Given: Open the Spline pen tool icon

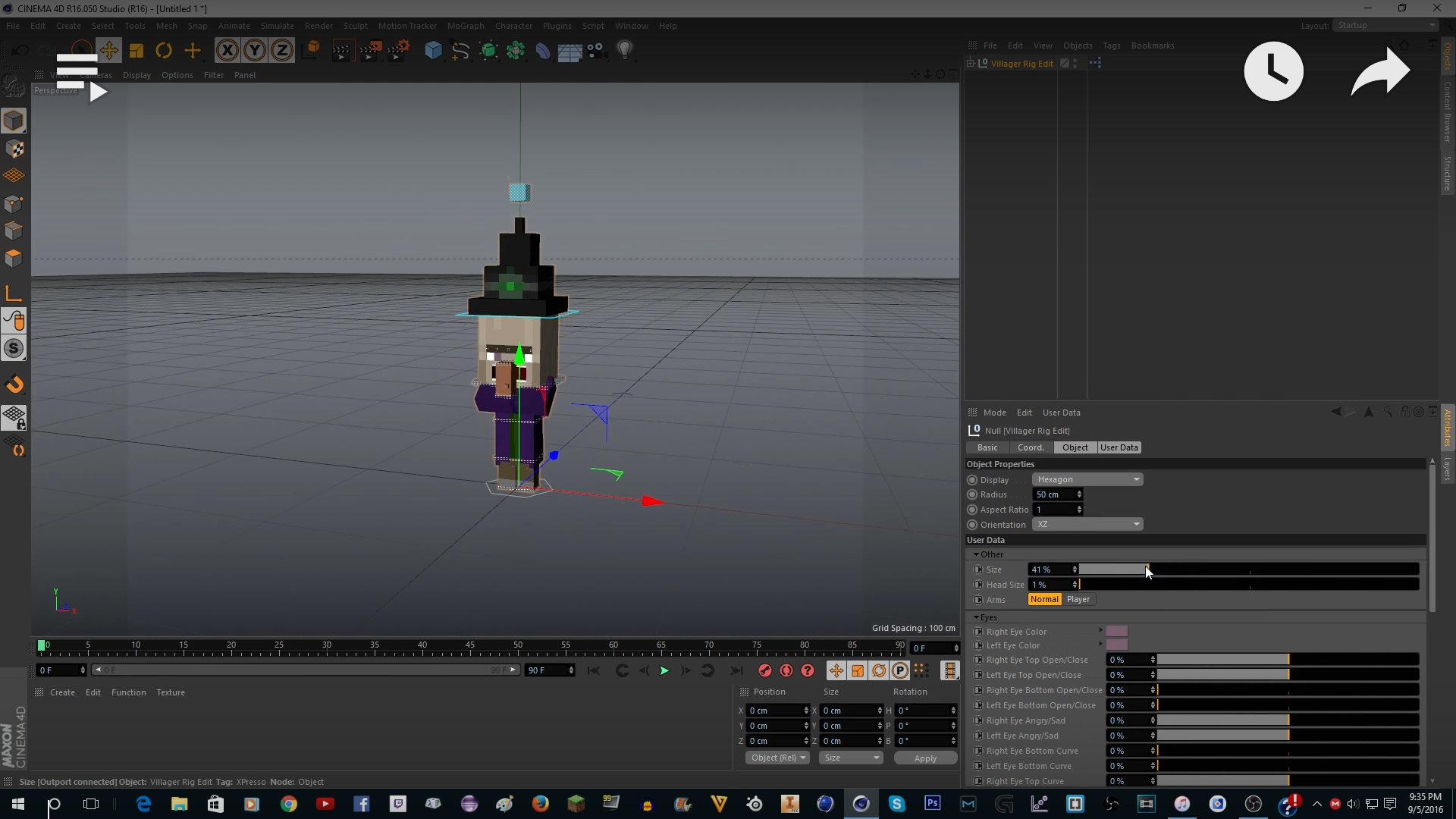Looking at the screenshot, I should 460,51.
